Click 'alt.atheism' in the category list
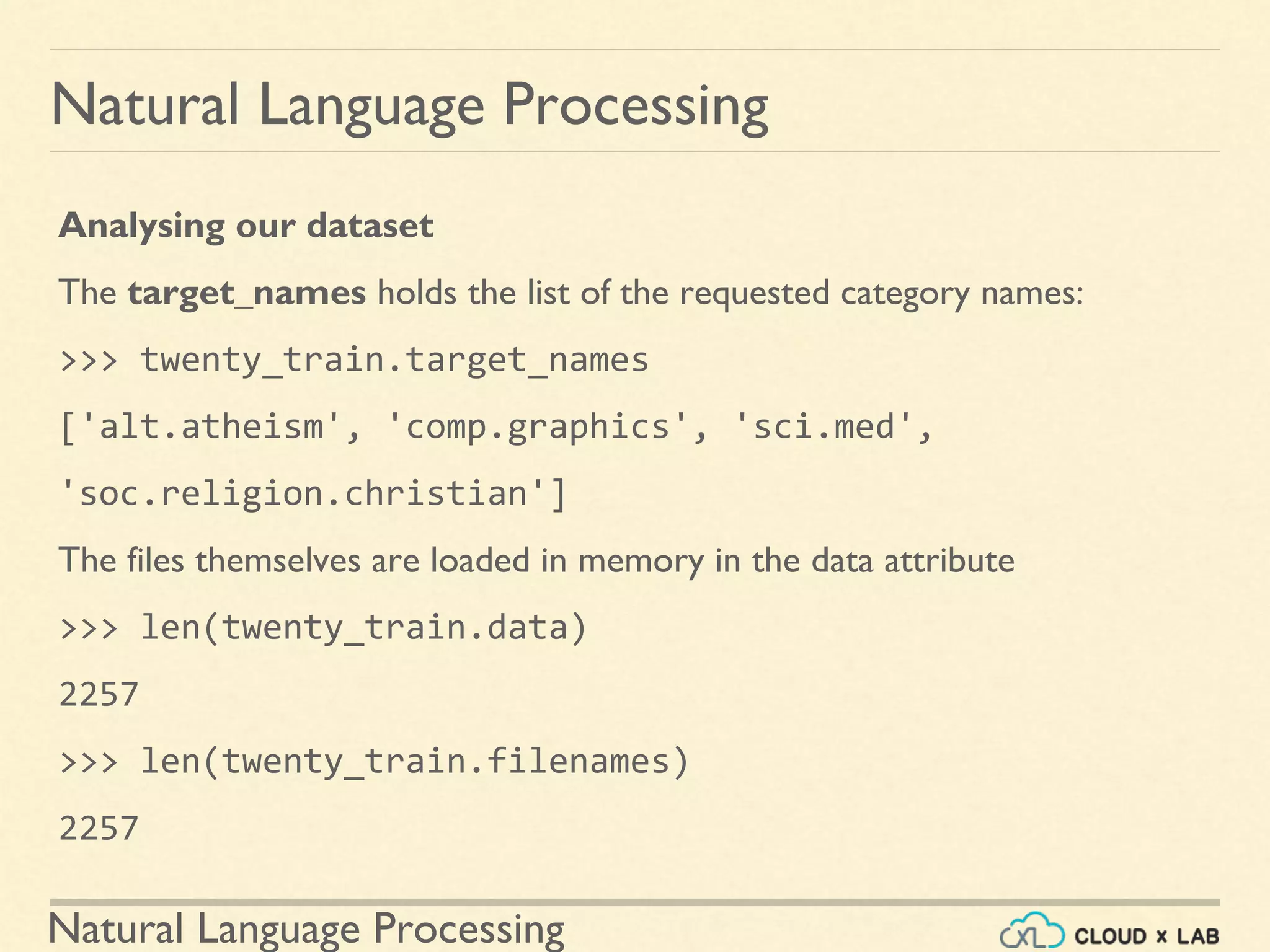Viewport: 1270px width, 952px height. pyautogui.click(x=211, y=427)
